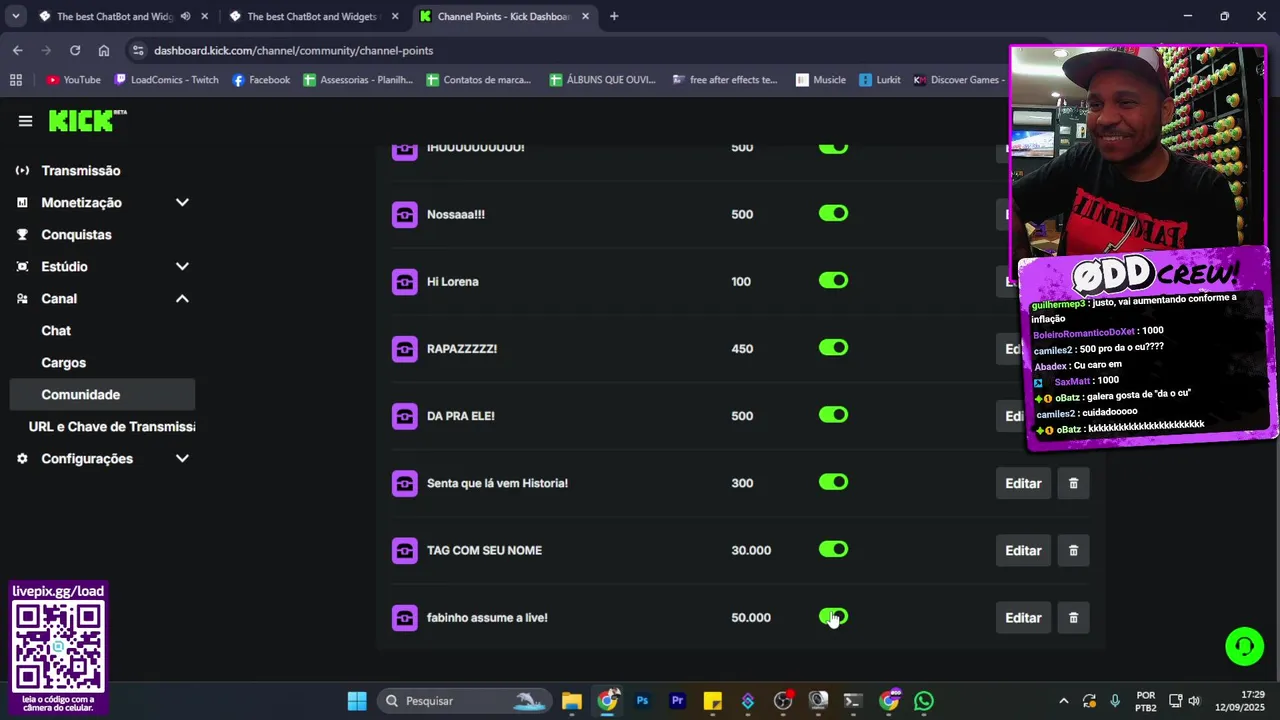Click the address bar URL
Screen dimensions: 1280x720
[293, 50]
